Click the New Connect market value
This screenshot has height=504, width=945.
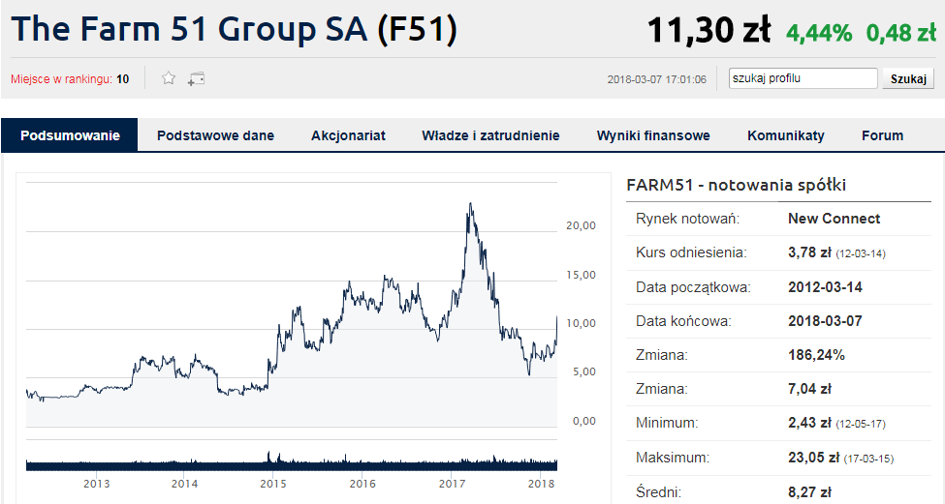[834, 218]
